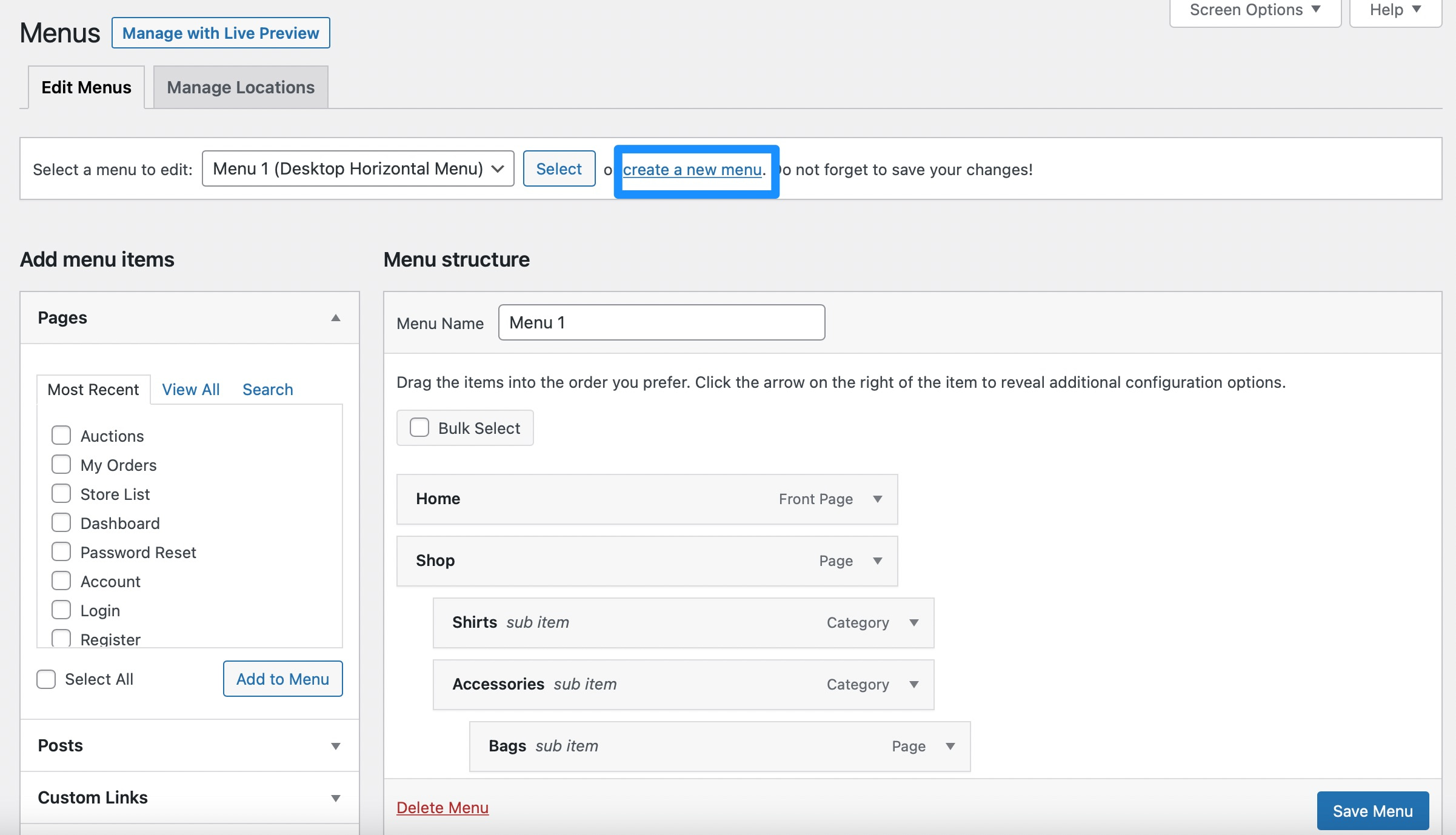Expand the Shop menu item options
This screenshot has width=1456, height=835.
point(877,561)
